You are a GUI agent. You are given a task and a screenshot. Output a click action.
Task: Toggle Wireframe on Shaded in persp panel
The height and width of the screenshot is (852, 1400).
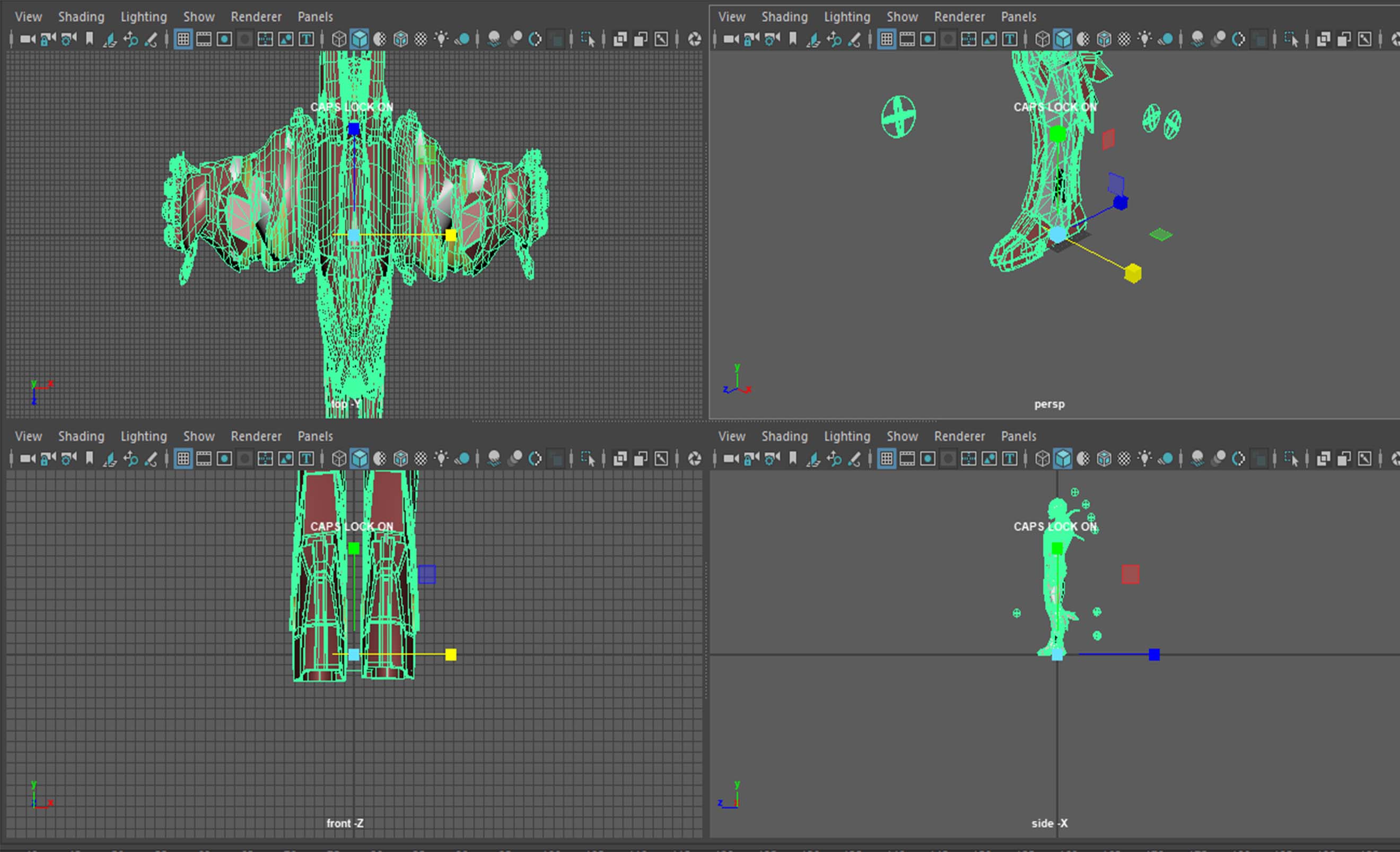1104,39
